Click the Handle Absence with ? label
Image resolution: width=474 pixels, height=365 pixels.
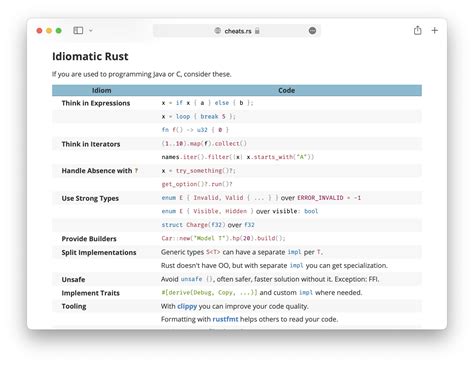pyautogui.click(x=100, y=171)
